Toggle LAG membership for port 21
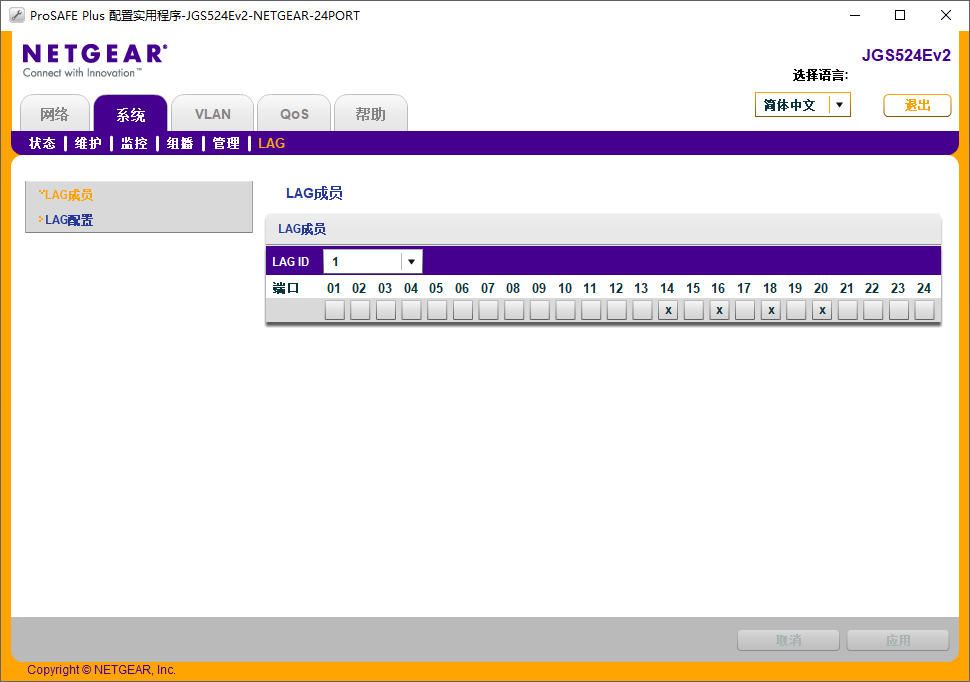The height and width of the screenshot is (682, 970). pos(848,310)
